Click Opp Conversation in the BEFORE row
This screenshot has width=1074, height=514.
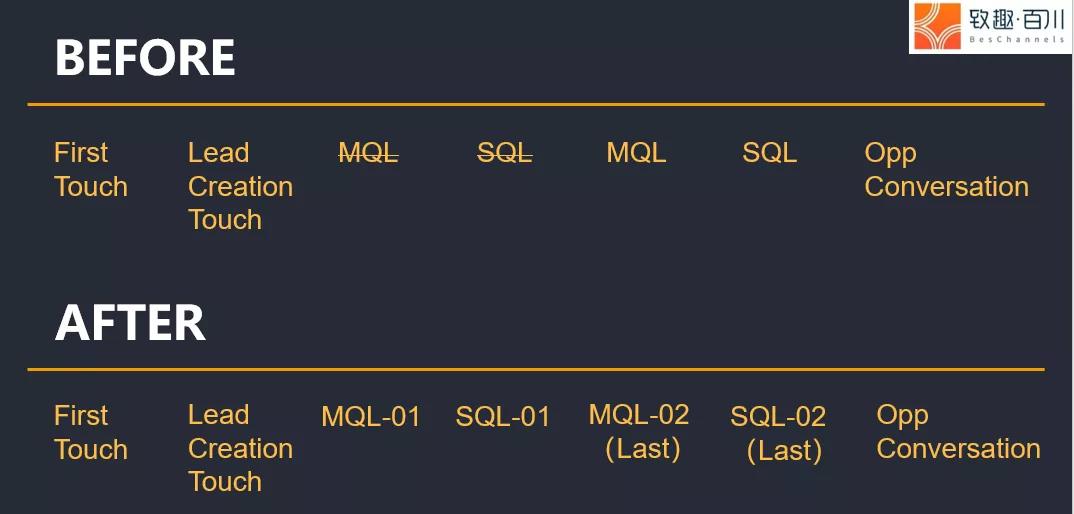(x=946, y=169)
